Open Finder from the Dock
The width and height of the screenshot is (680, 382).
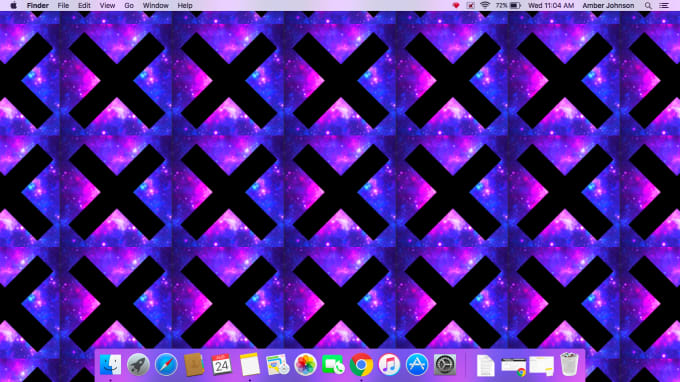pyautogui.click(x=110, y=364)
